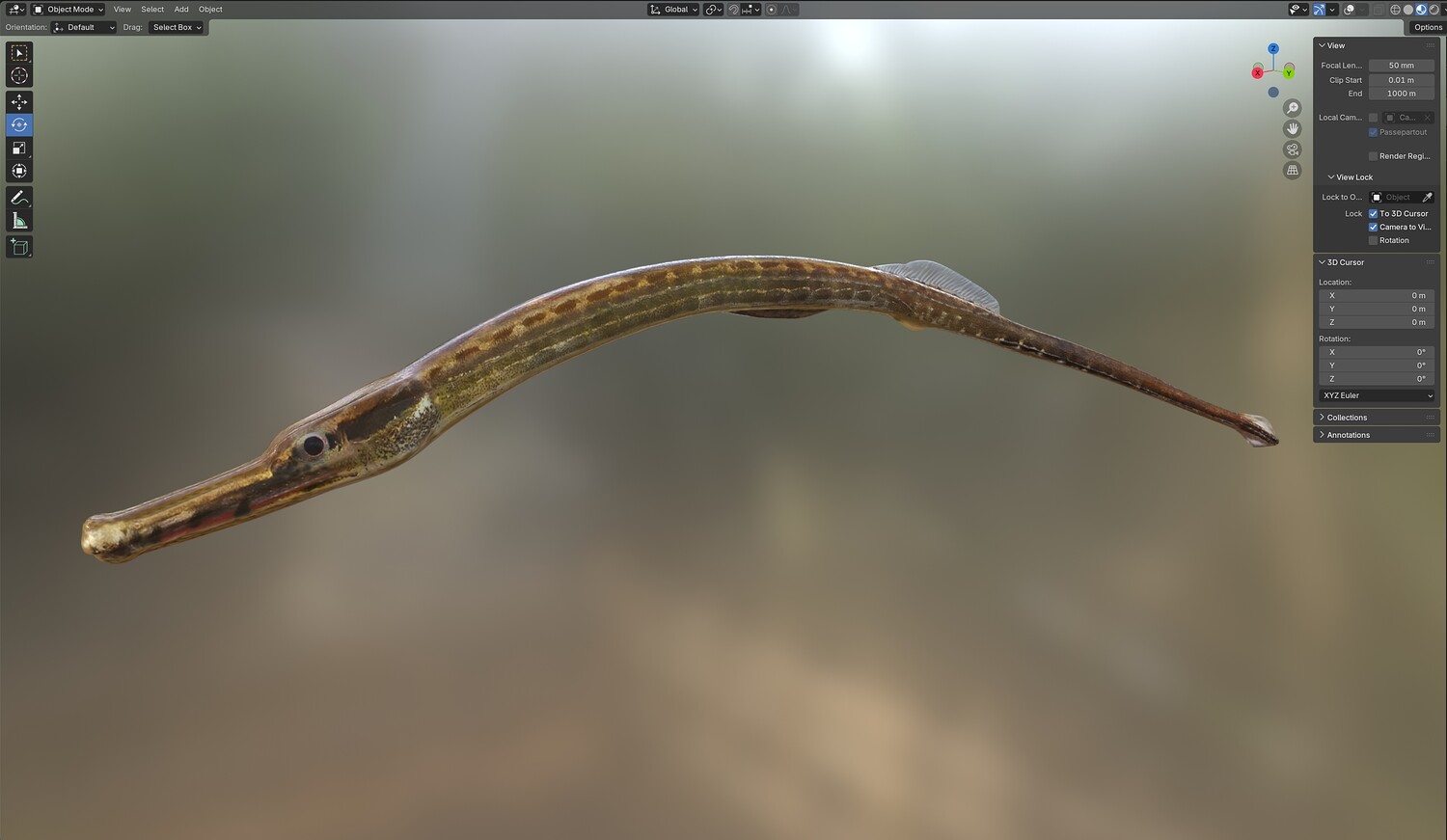Switch to wireframe viewport shading

coord(1395,10)
